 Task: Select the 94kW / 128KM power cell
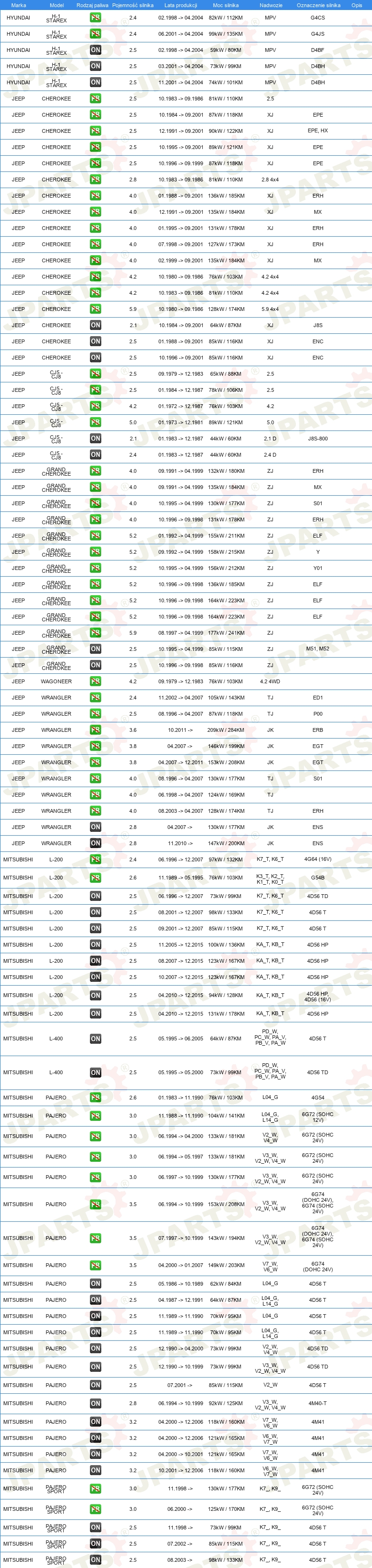click(x=225, y=995)
